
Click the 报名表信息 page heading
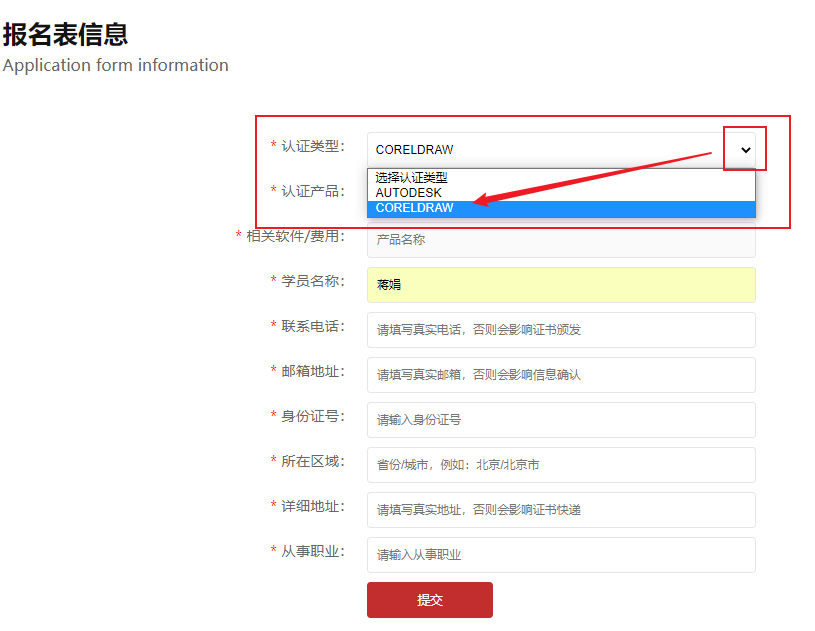point(65,34)
